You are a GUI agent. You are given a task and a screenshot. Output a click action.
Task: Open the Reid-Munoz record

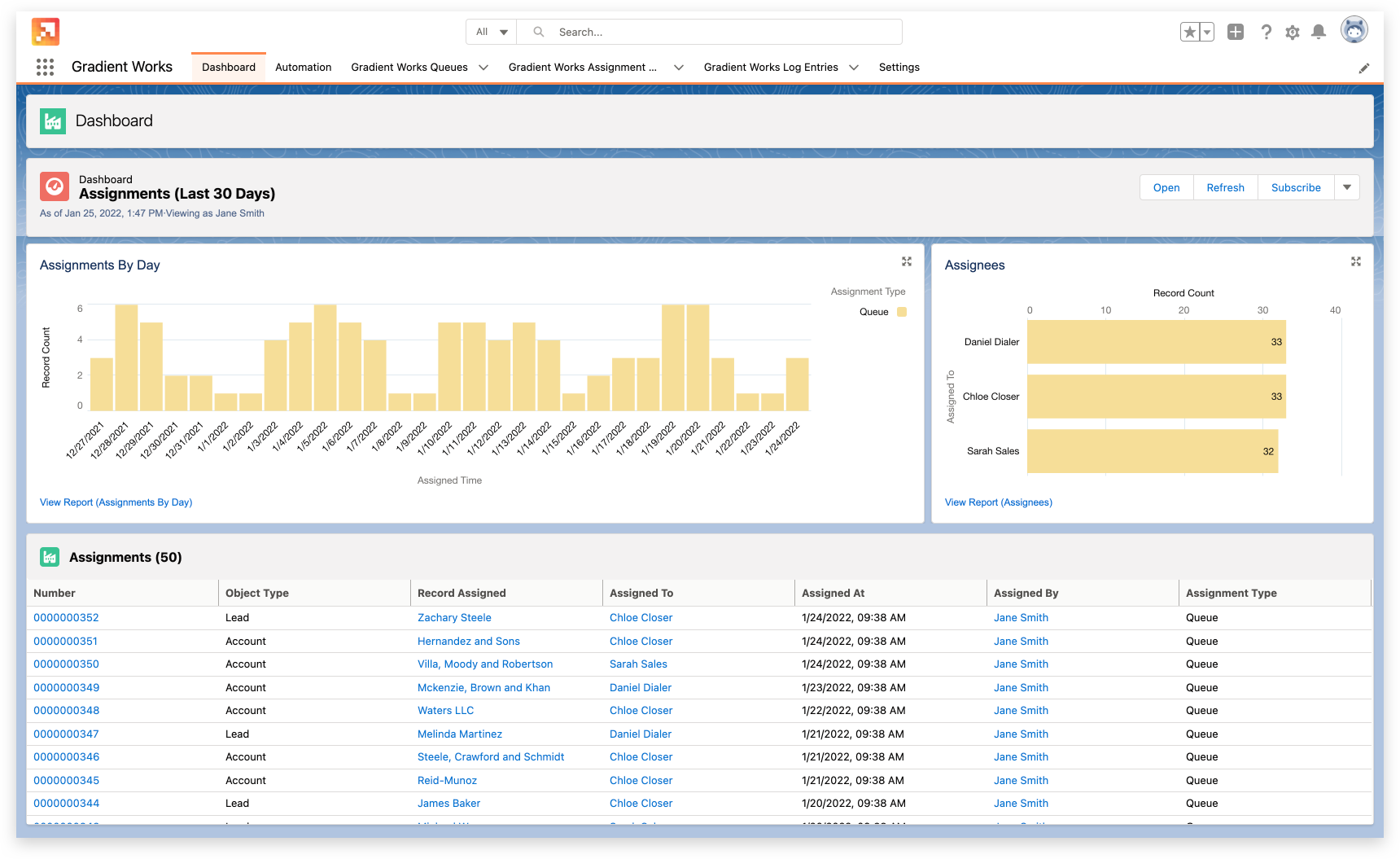(x=447, y=781)
